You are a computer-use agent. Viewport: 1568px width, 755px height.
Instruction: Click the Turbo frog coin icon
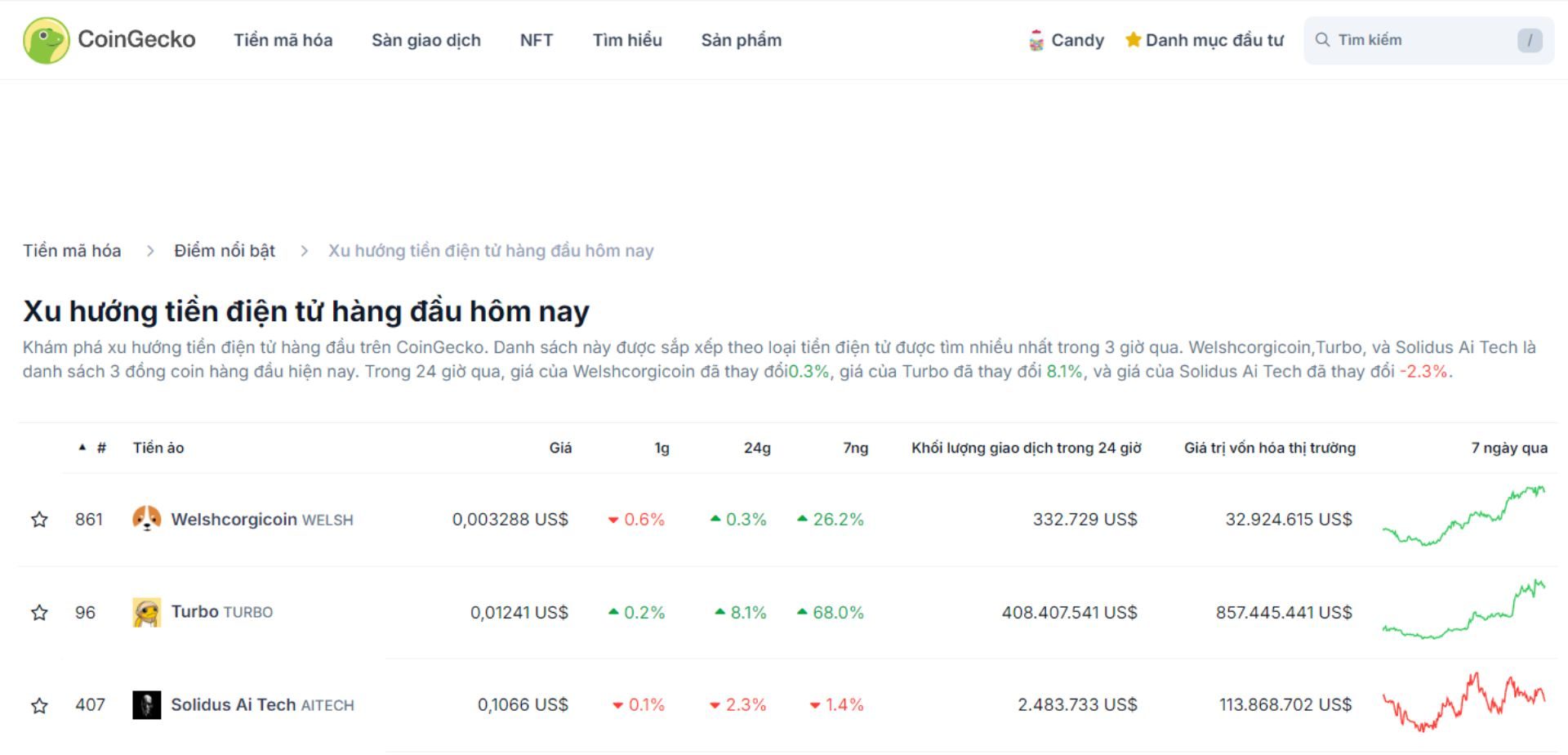pos(145,611)
